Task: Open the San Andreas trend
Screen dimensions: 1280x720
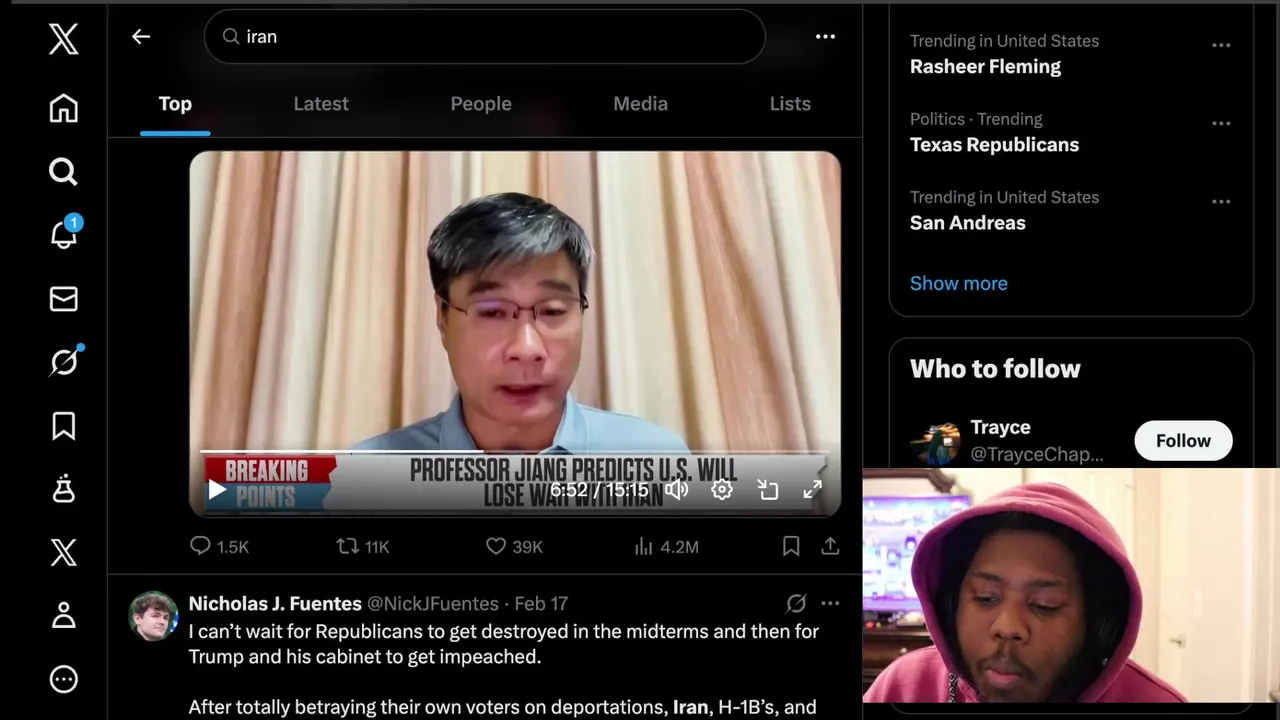Action: pos(967,223)
